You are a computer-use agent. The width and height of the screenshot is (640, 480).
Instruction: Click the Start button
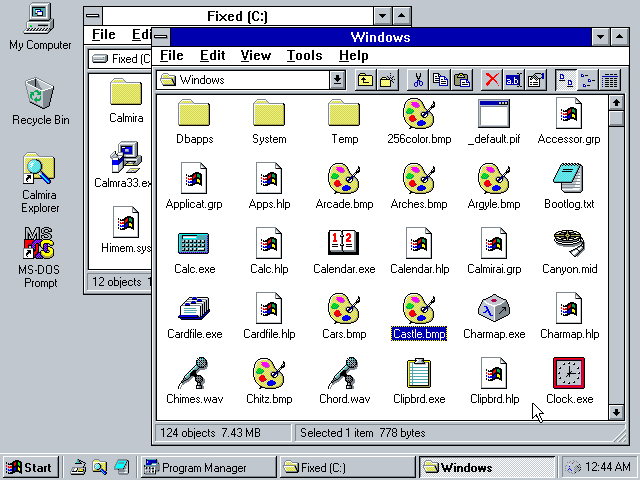[x=31, y=467]
